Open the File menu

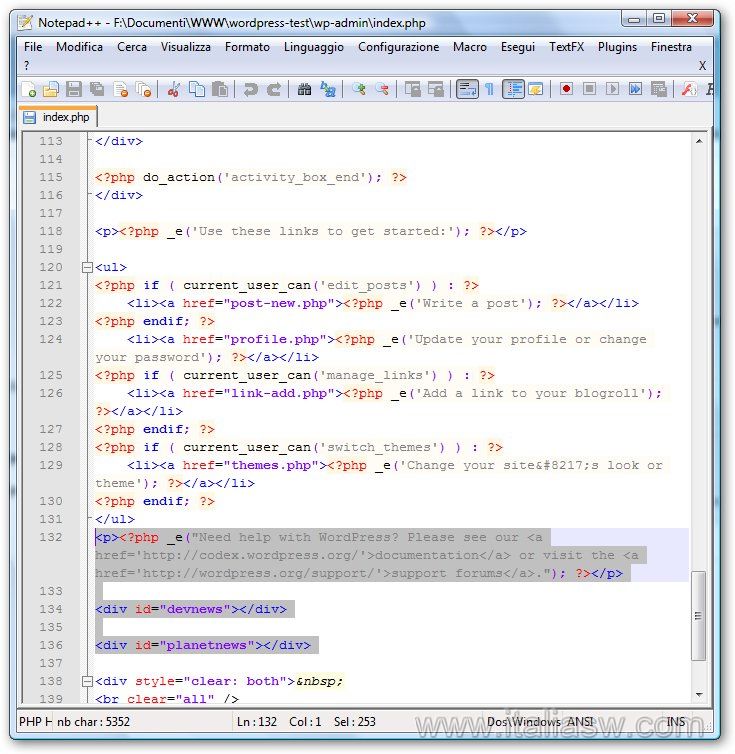point(33,47)
